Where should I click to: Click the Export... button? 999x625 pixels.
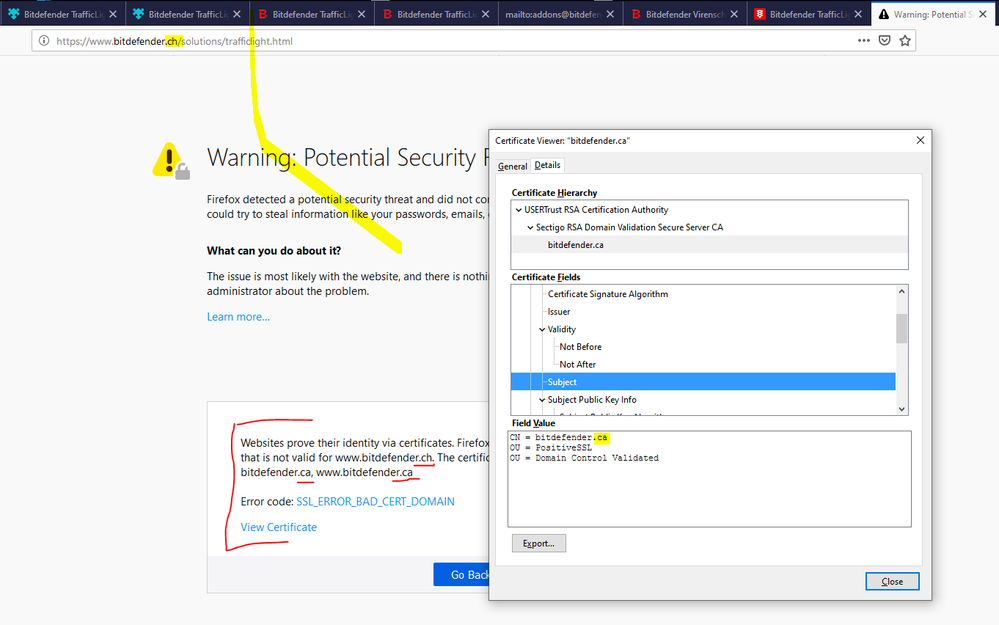tap(539, 543)
